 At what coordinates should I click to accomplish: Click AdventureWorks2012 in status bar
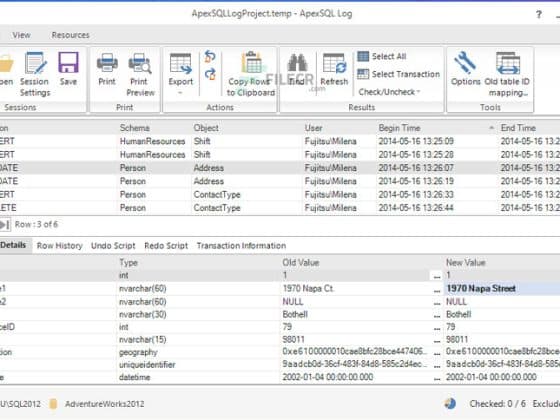104,404
